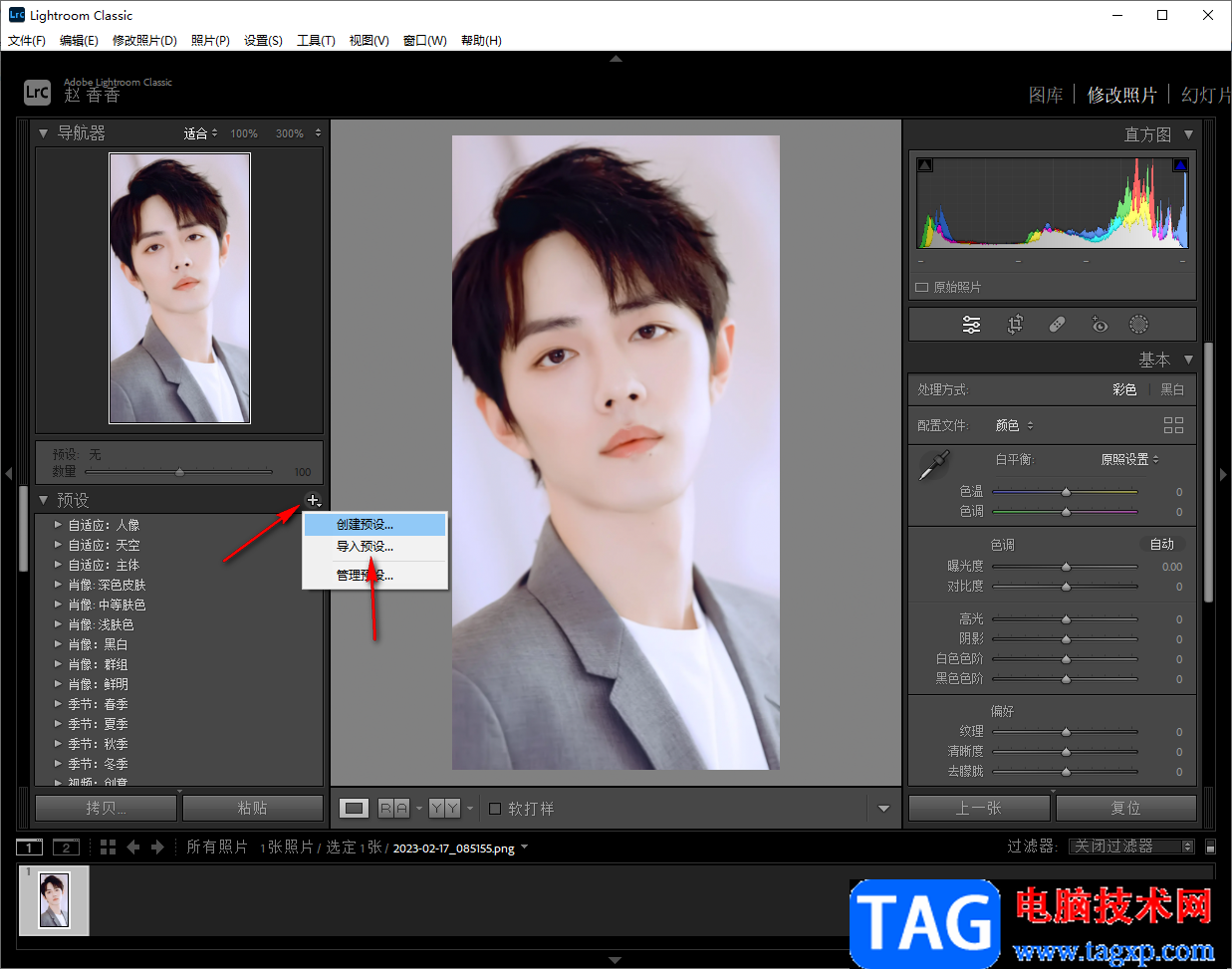This screenshot has height=969, width=1232.
Task: Open the profile browser grid icon
Action: click(1173, 425)
